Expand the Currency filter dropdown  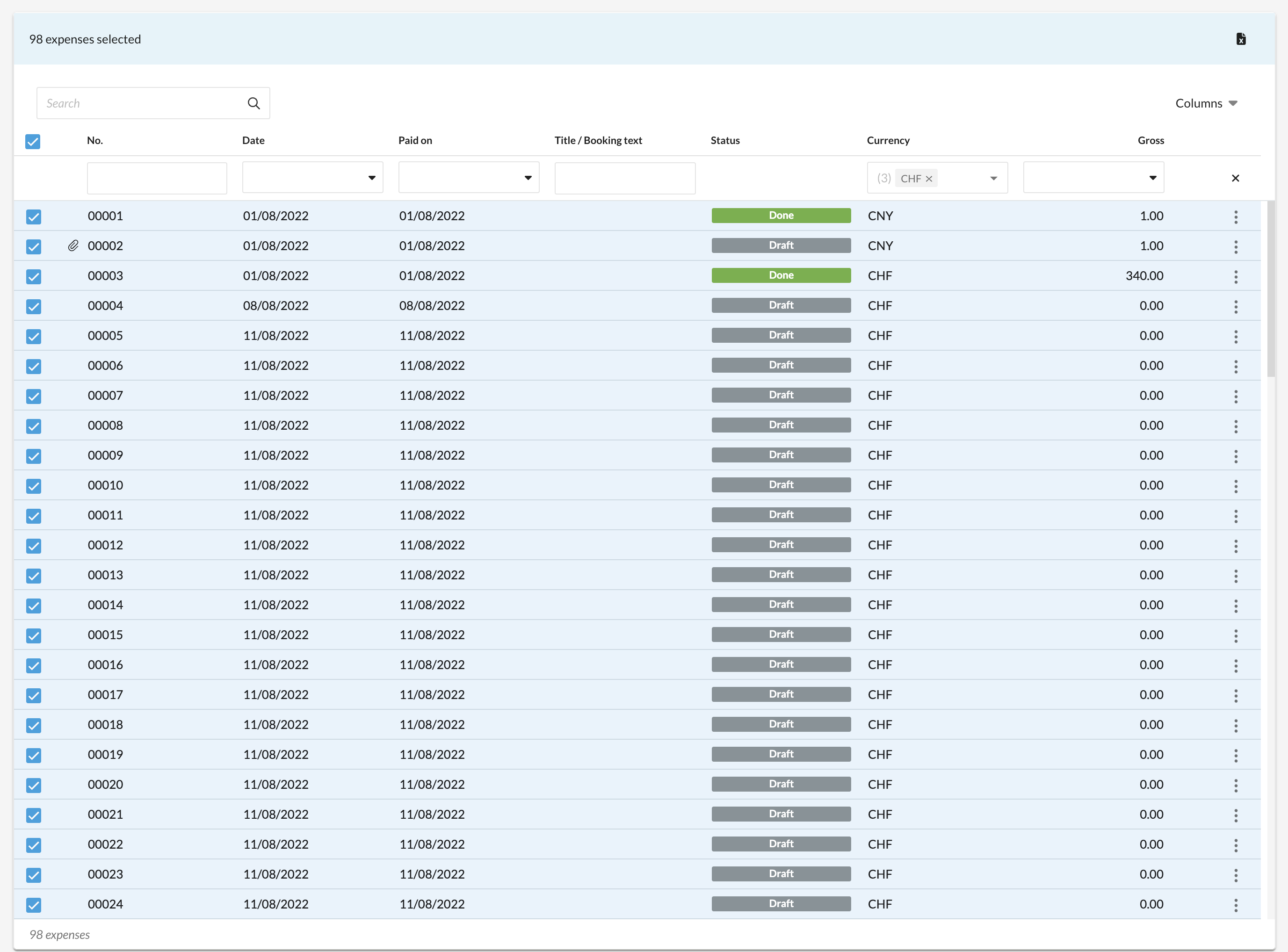tap(993, 178)
